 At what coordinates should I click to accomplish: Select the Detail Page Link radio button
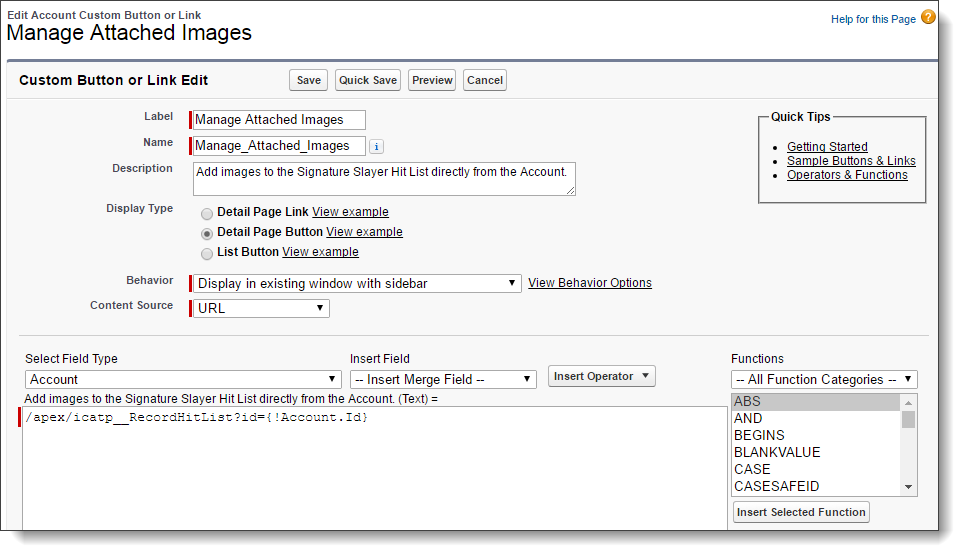(207, 213)
